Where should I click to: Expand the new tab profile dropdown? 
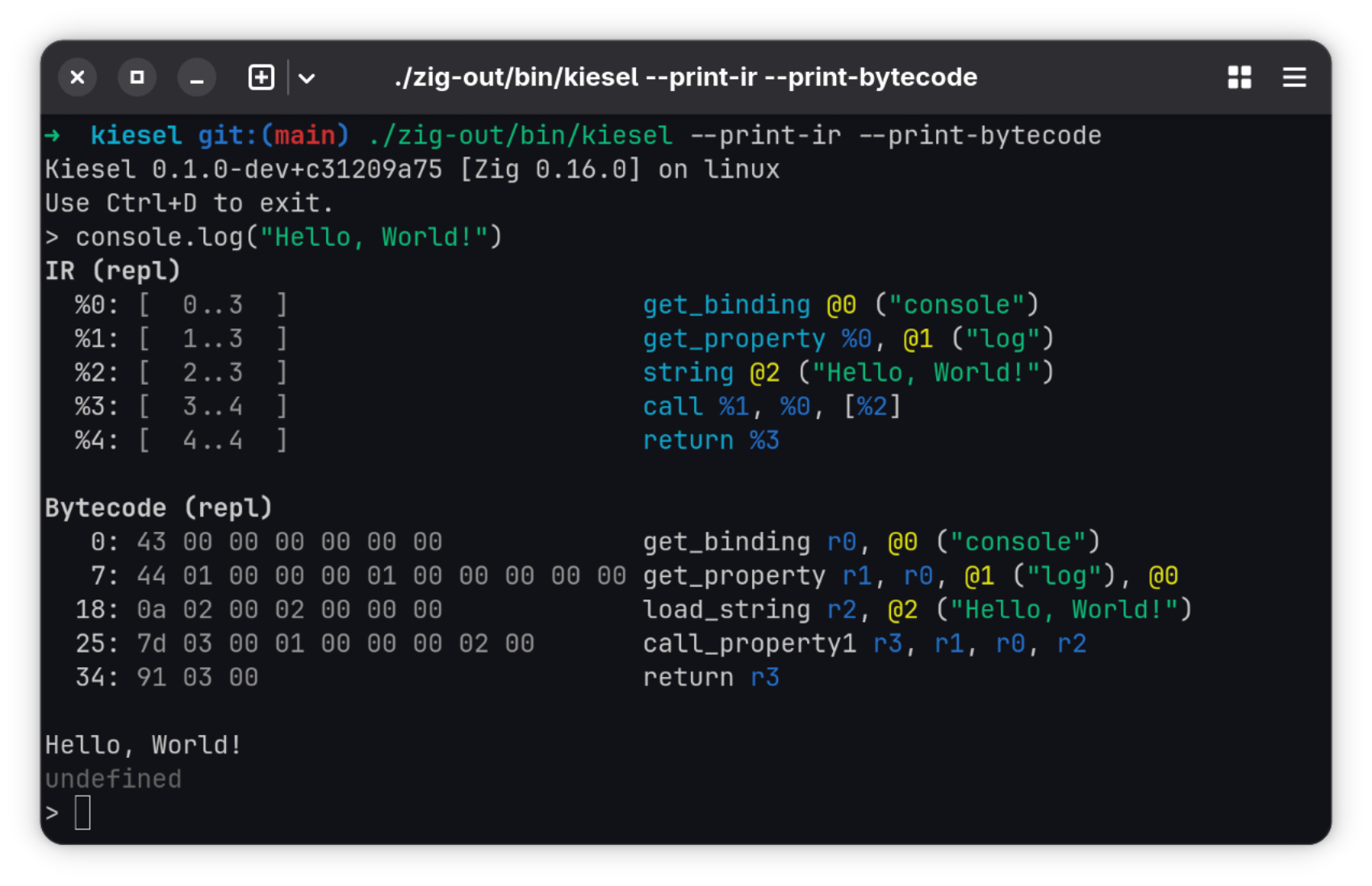click(x=307, y=77)
